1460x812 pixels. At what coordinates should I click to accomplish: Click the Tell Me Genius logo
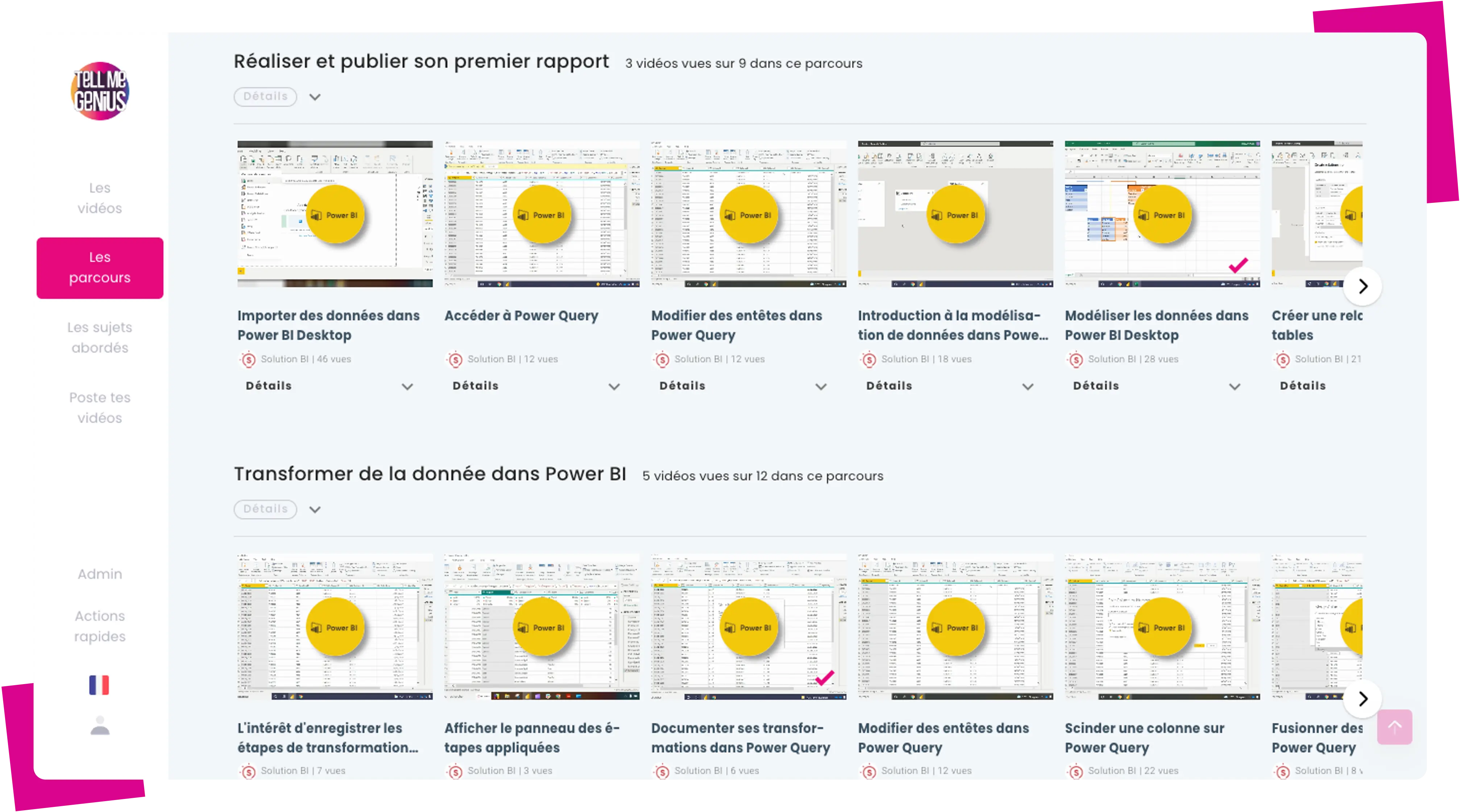coord(100,91)
